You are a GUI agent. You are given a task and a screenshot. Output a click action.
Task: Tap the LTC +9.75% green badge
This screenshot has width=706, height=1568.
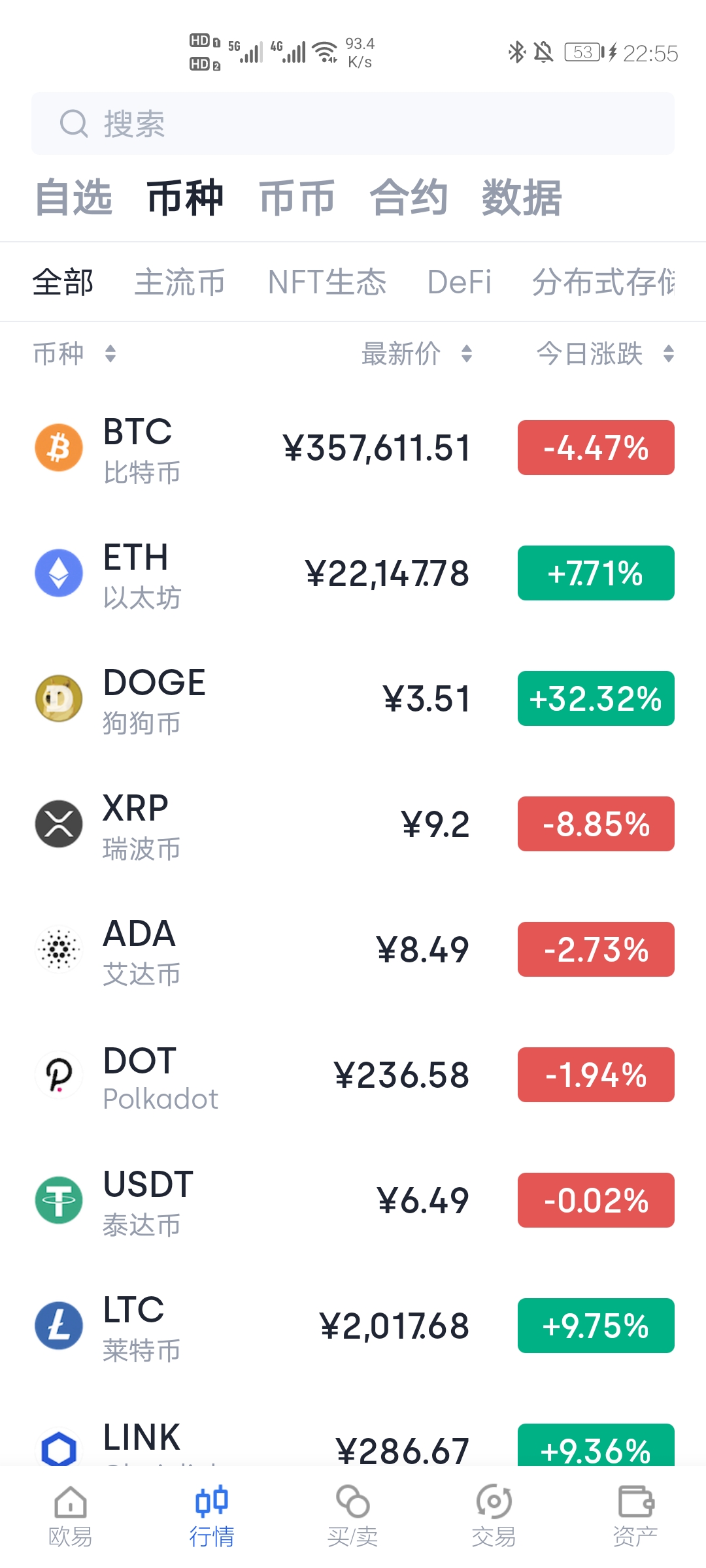pos(596,1326)
